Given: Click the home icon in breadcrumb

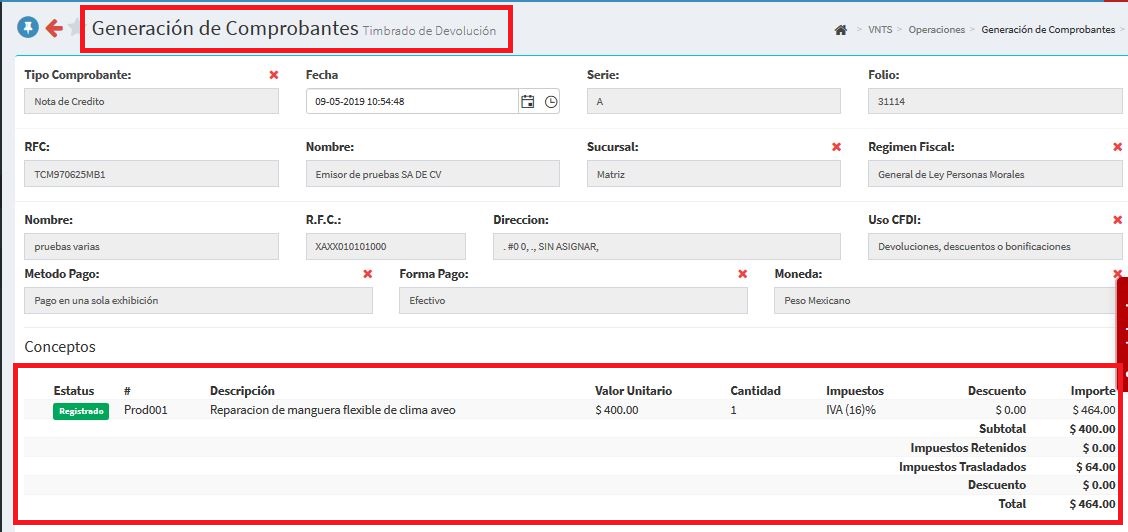Looking at the screenshot, I should click(840, 30).
